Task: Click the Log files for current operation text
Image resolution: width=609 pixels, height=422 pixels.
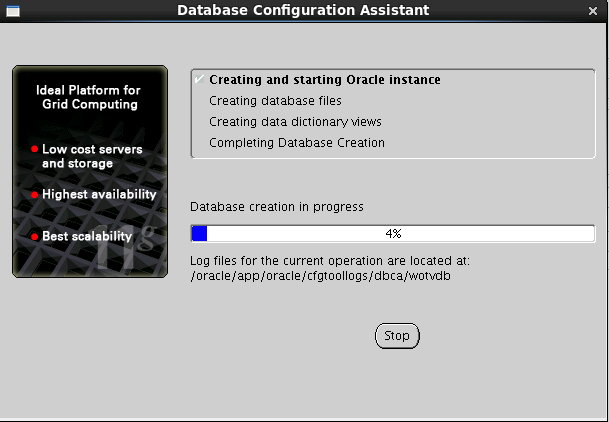Action: click(330, 260)
